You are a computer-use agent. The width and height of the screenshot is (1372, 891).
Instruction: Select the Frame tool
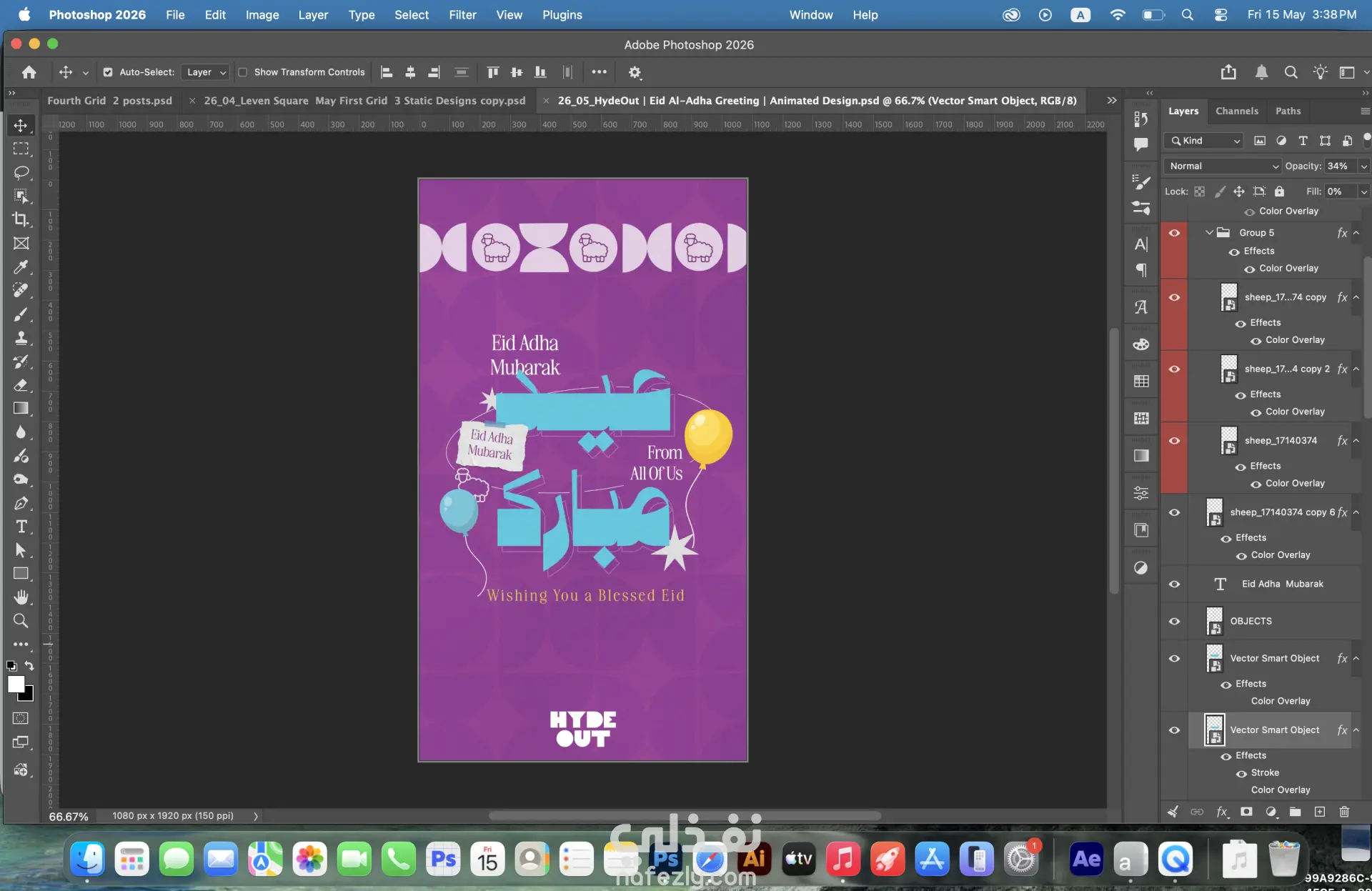coord(21,243)
